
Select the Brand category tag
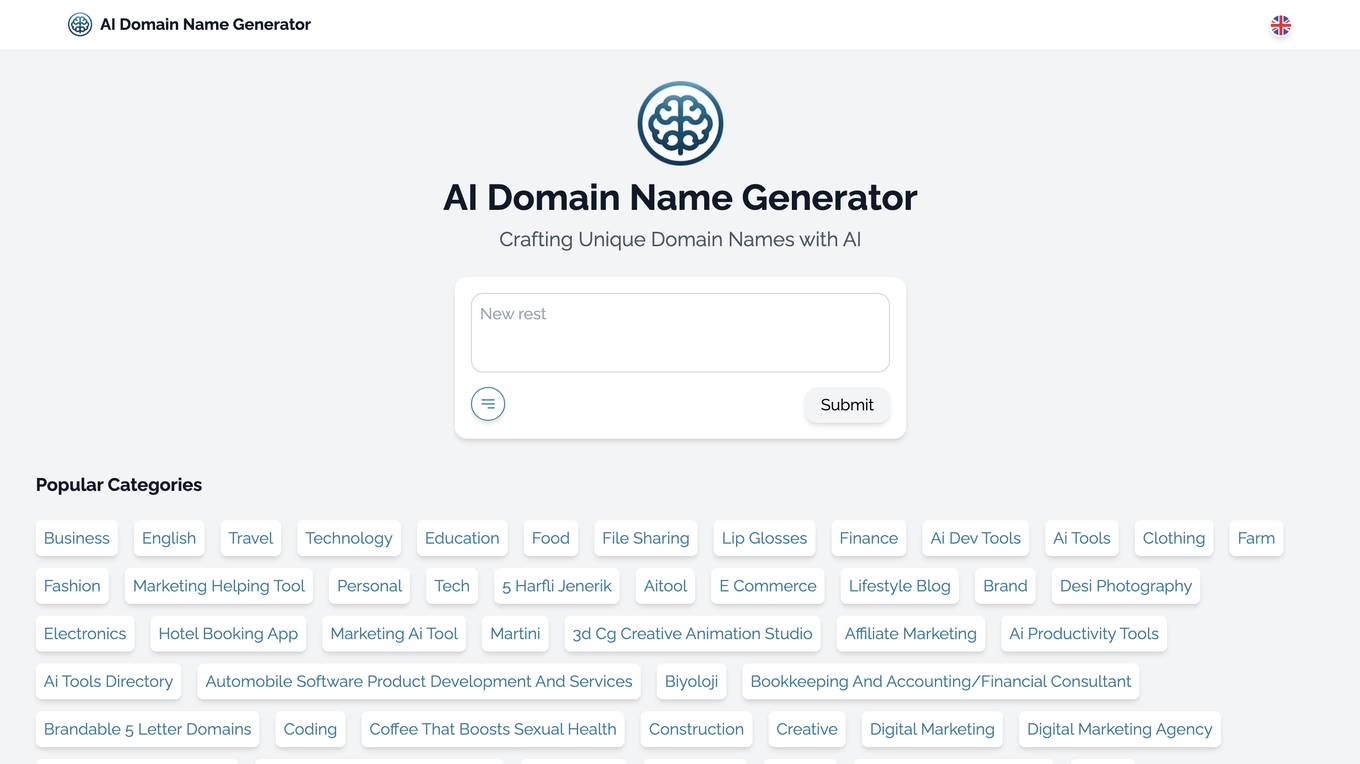click(1005, 586)
